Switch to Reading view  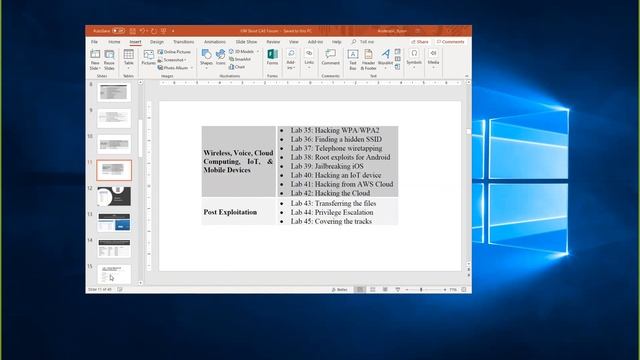[385, 289]
